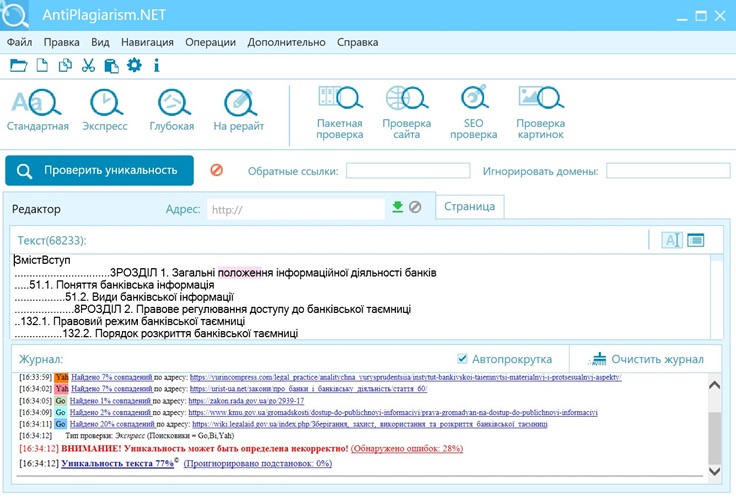Click the journal vertical scrollbar thumb
The width and height of the screenshot is (736, 500).
(x=714, y=438)
